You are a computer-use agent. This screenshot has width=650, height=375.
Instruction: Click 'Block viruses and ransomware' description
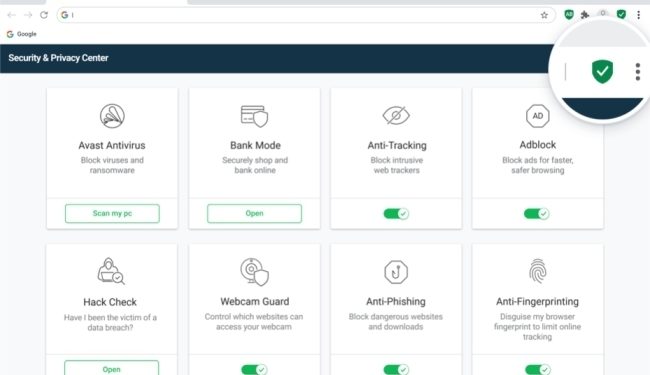click(112, 165)
